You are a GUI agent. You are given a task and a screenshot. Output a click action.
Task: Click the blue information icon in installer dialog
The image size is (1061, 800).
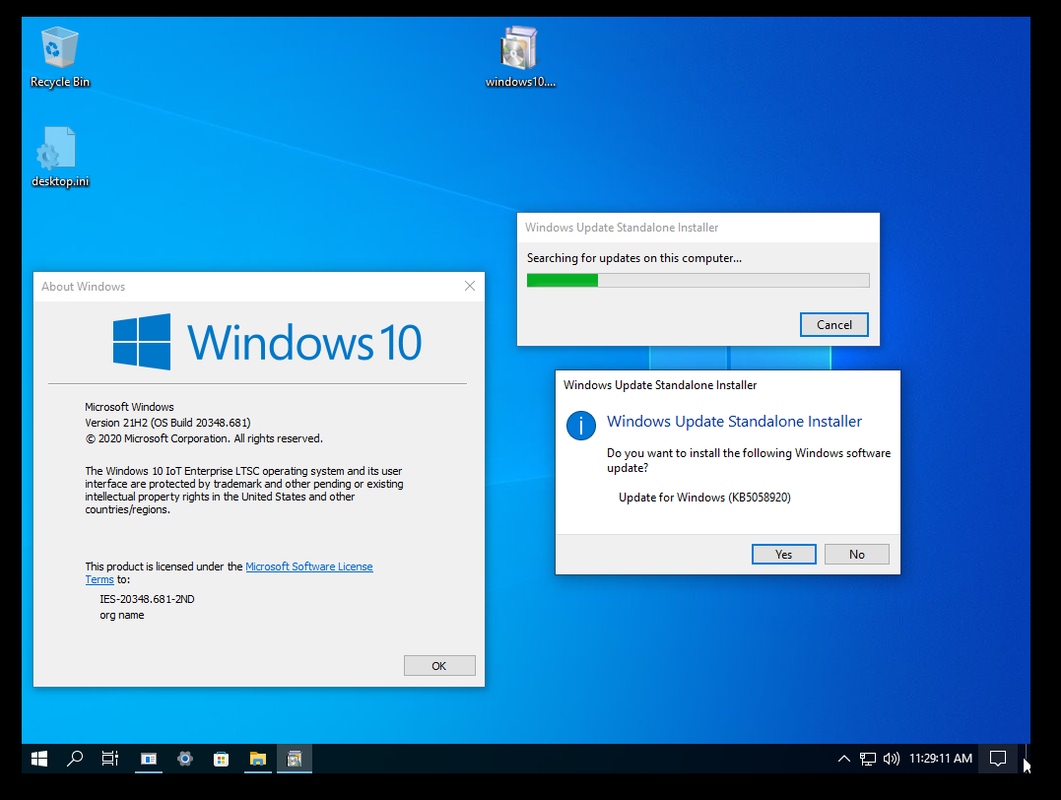(x=581, y=426)
